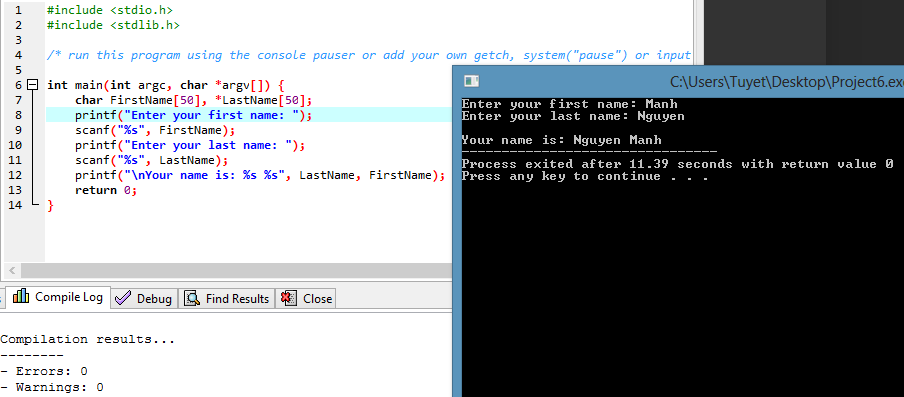
Task: Click the highlighted 'Enter your first name' printf line
Action: [x=193, y=115]
